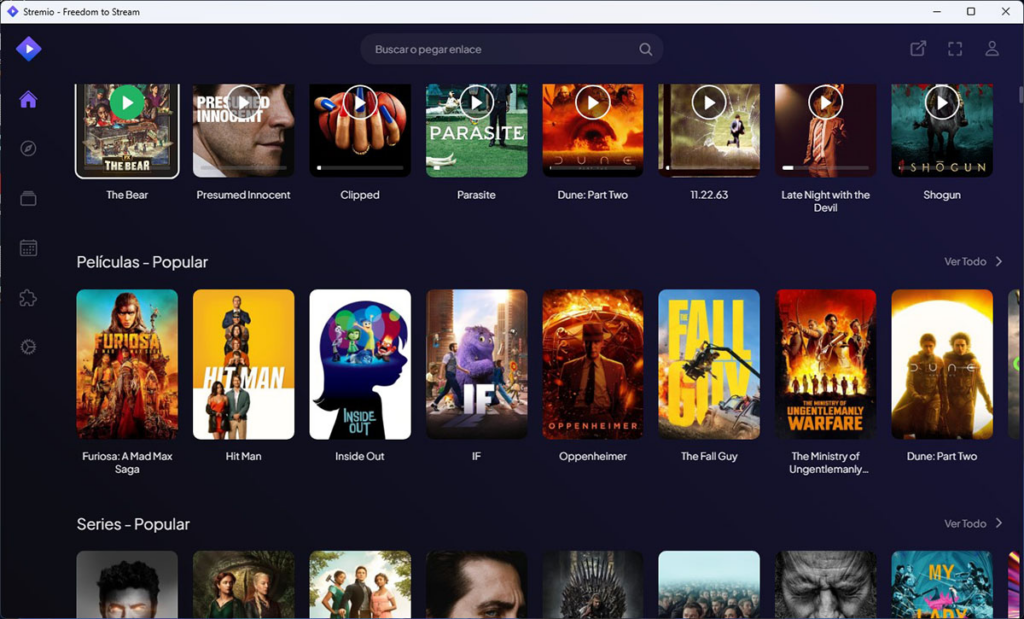Open the Game of Thrones series poster

pos(592,584)
